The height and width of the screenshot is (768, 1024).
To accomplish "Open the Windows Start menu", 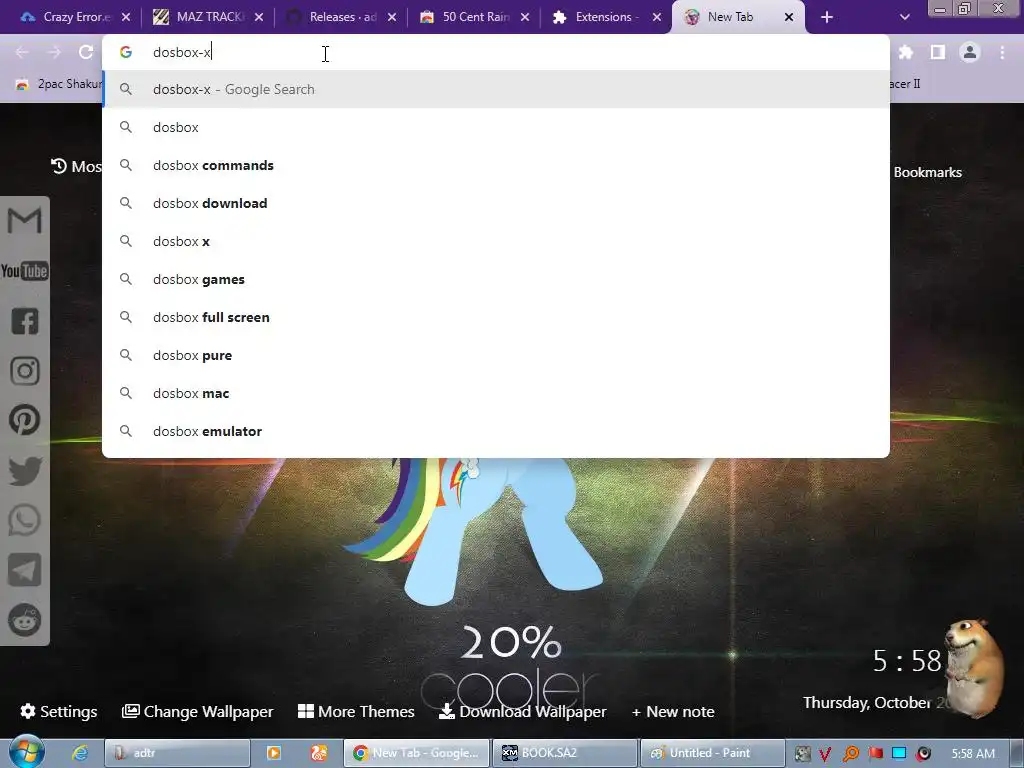I will point(25,752).
